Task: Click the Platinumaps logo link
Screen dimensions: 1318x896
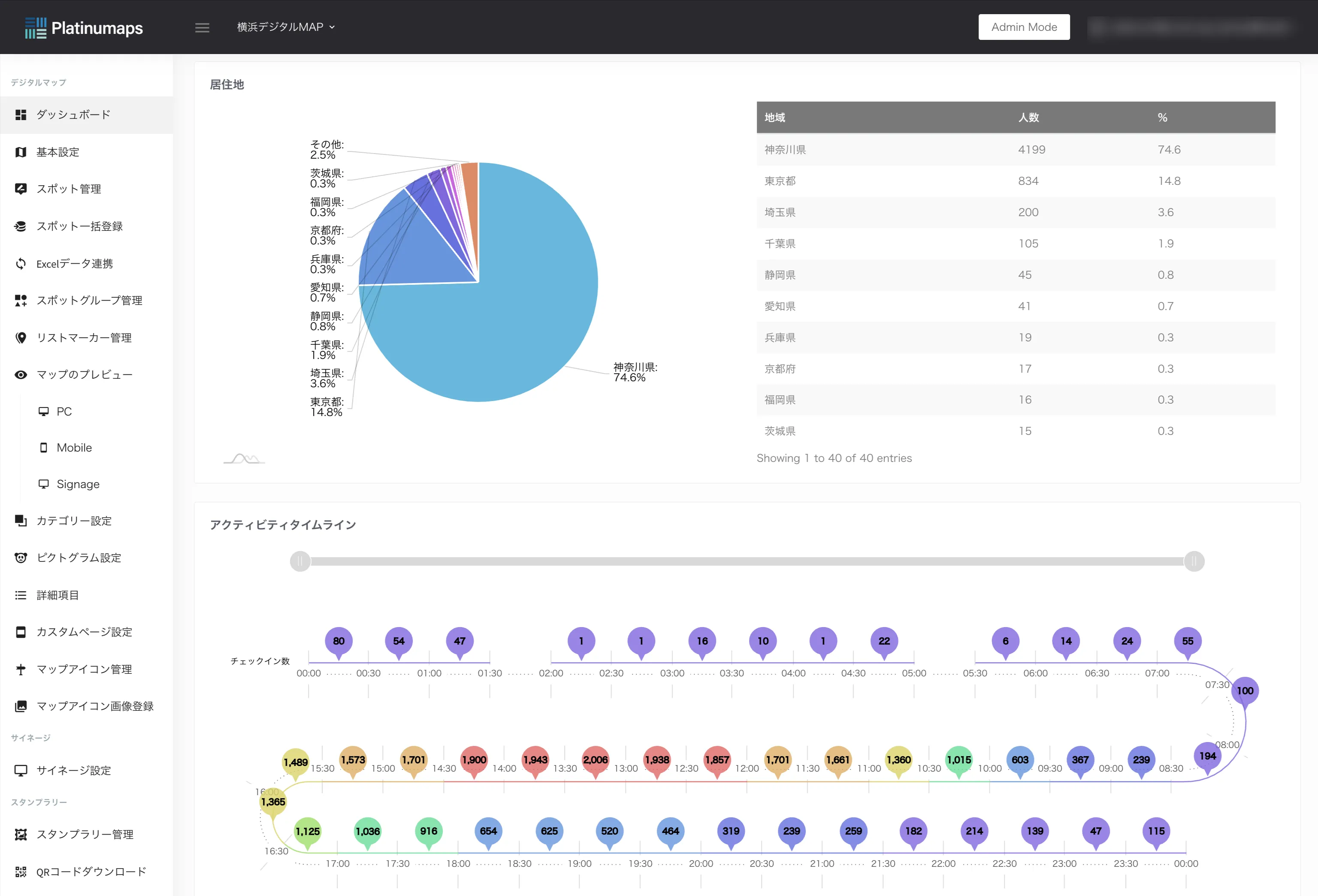Action: point(84,27)
